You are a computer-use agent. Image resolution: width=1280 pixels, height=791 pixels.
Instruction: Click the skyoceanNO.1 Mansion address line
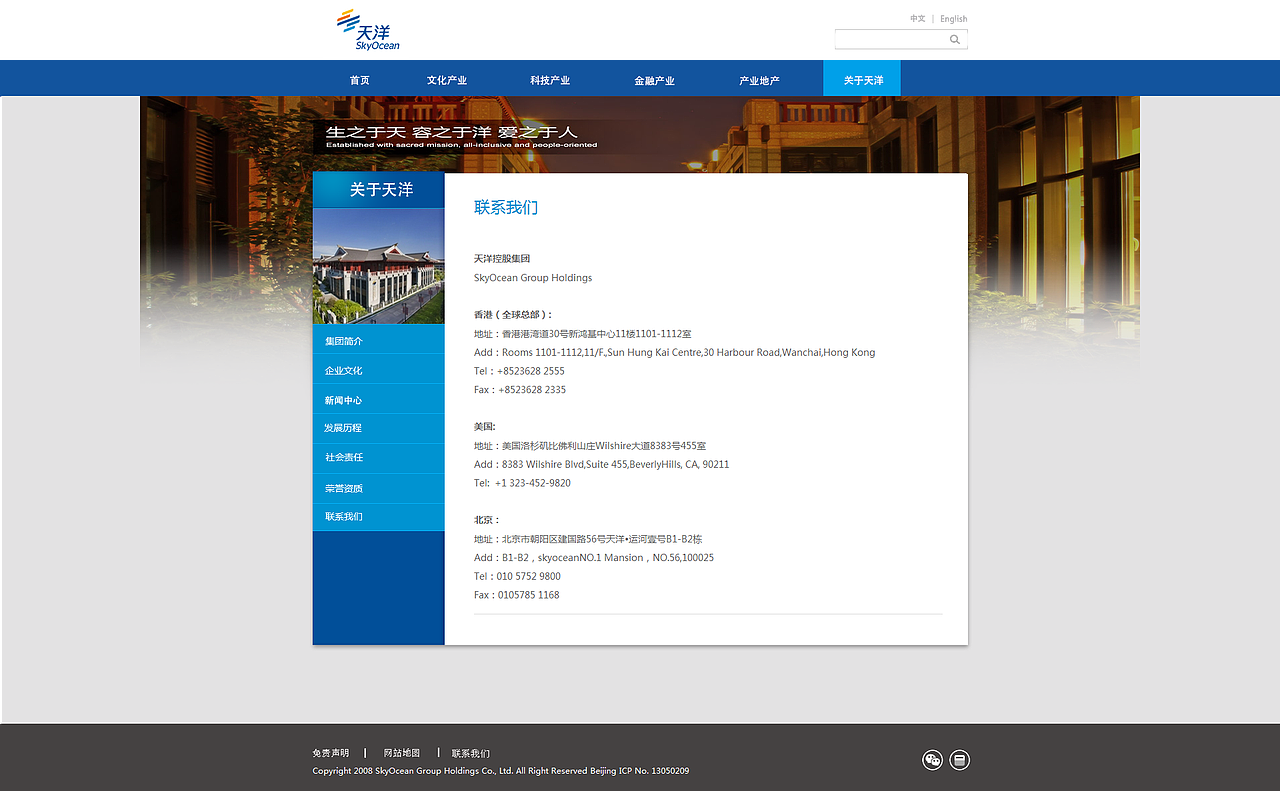[594, 558]
